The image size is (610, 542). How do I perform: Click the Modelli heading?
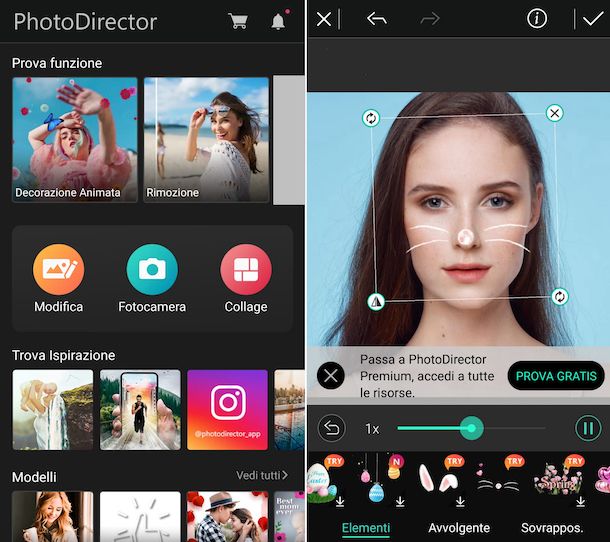pos(34,477)
